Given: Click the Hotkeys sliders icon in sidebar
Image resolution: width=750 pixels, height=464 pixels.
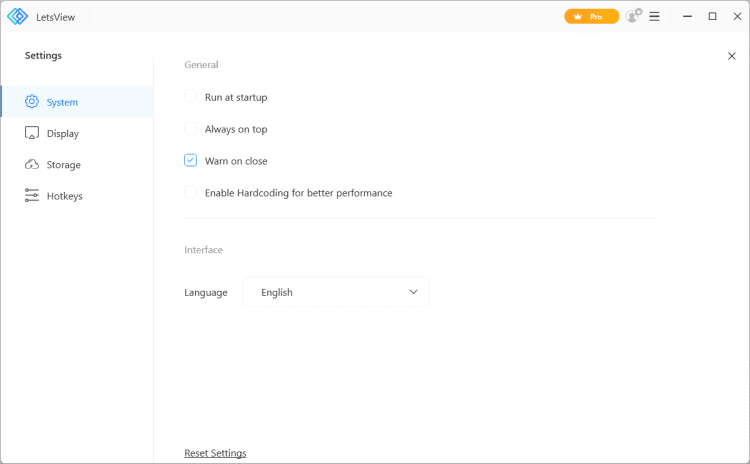Looking at the screenshot, I should (32, 196).
